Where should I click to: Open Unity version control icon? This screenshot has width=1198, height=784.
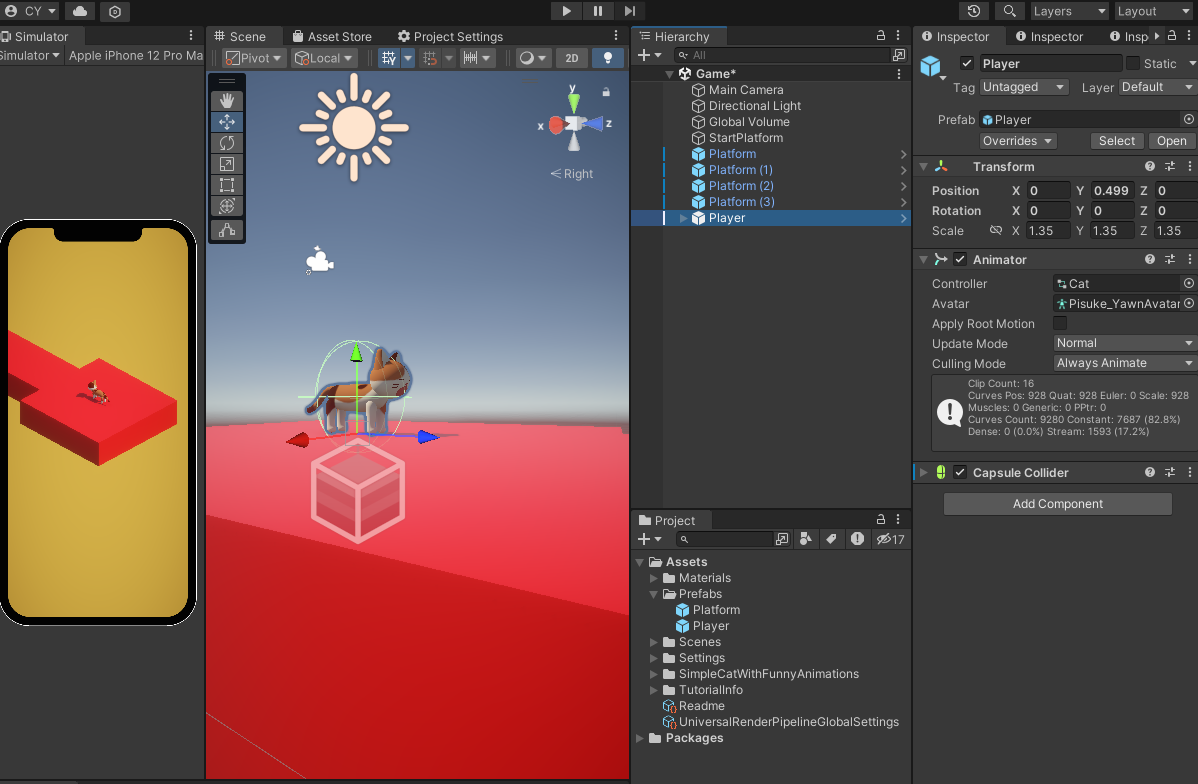click(x=115, y=11)
